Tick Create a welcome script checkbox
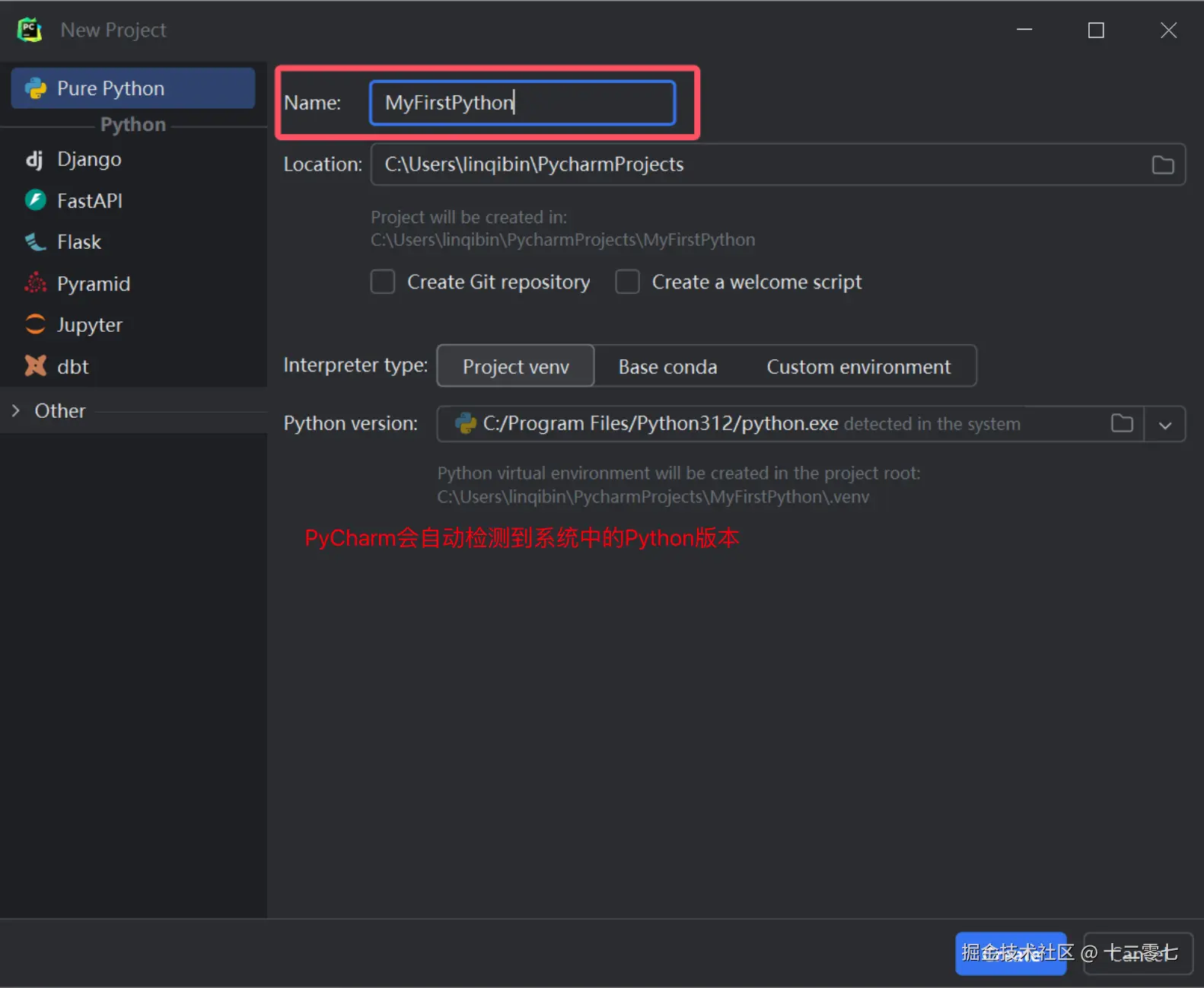The image size is (1204, 988). coord(627,282)
